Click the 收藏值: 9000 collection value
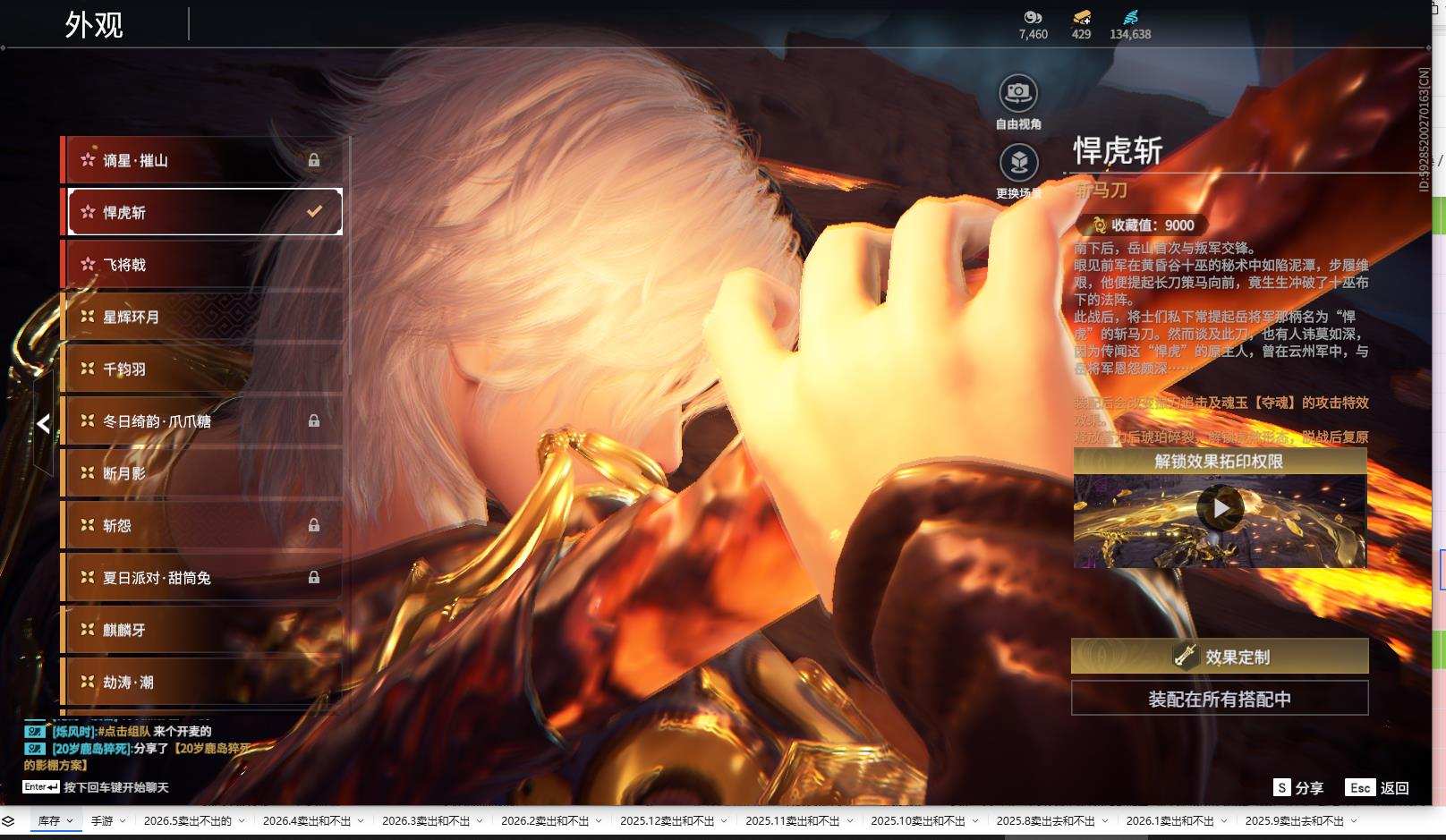 (1153, 225)
